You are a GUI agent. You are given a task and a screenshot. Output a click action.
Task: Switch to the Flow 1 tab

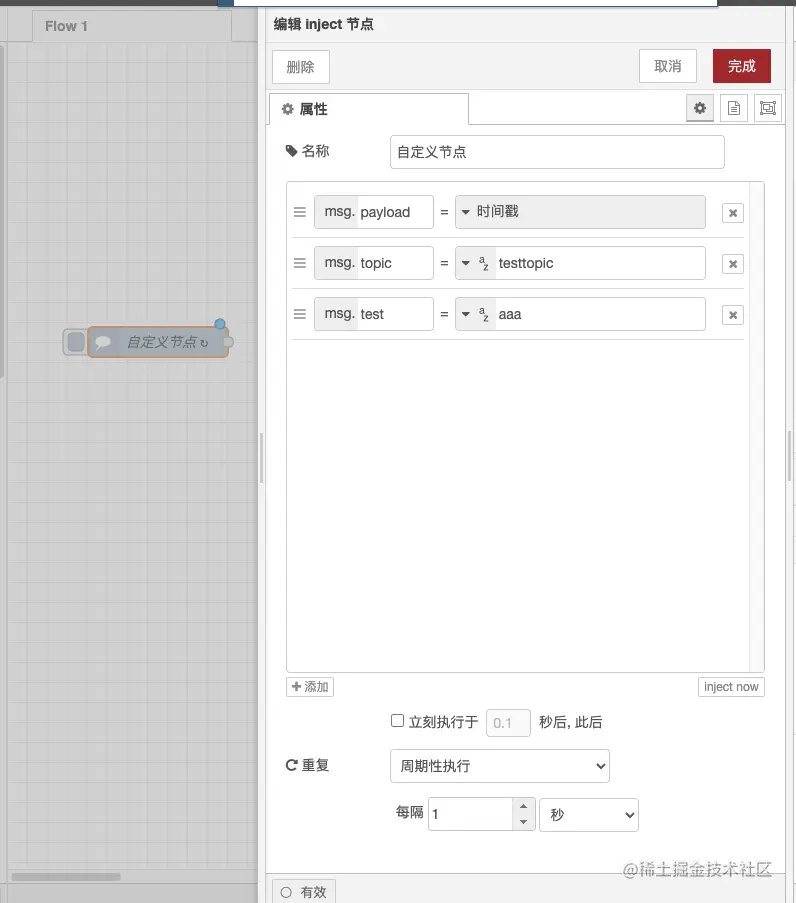point(132,26)
